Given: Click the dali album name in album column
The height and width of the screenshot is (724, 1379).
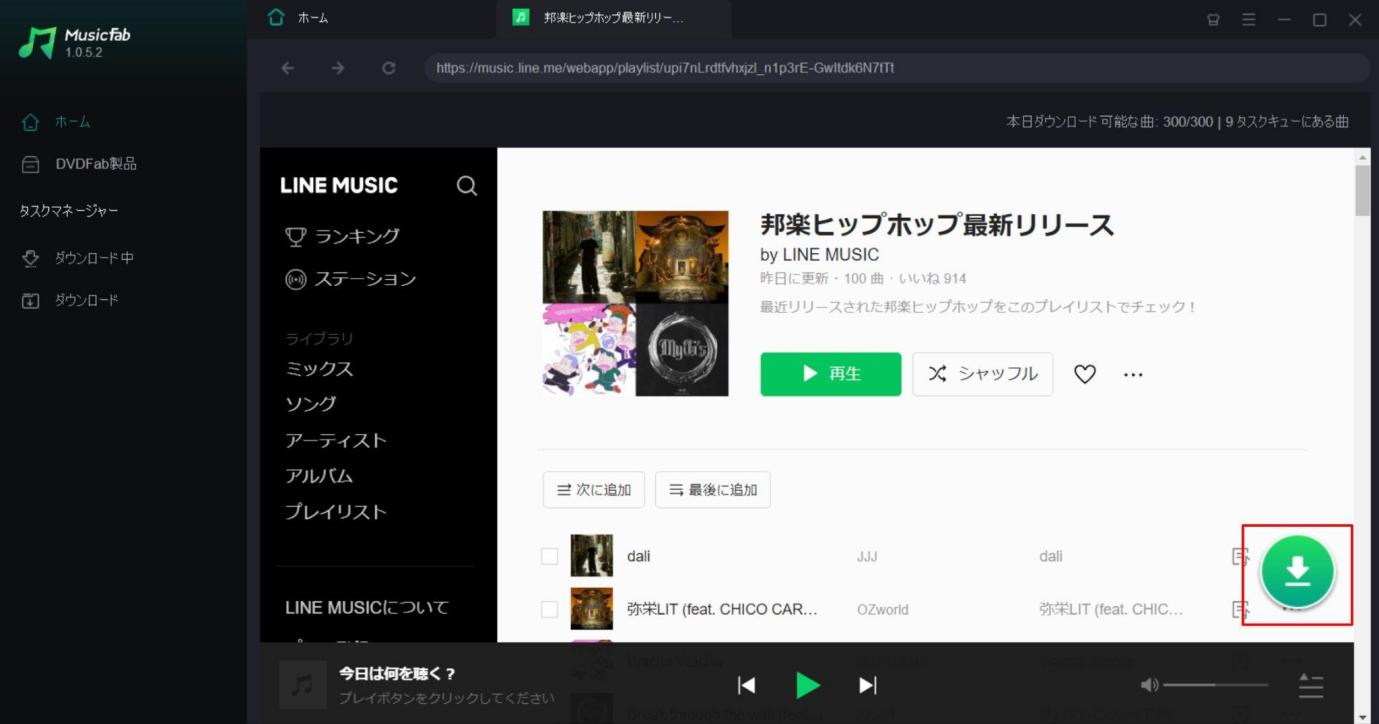Looking at the screenshot, I should [x=1051, y=556].
